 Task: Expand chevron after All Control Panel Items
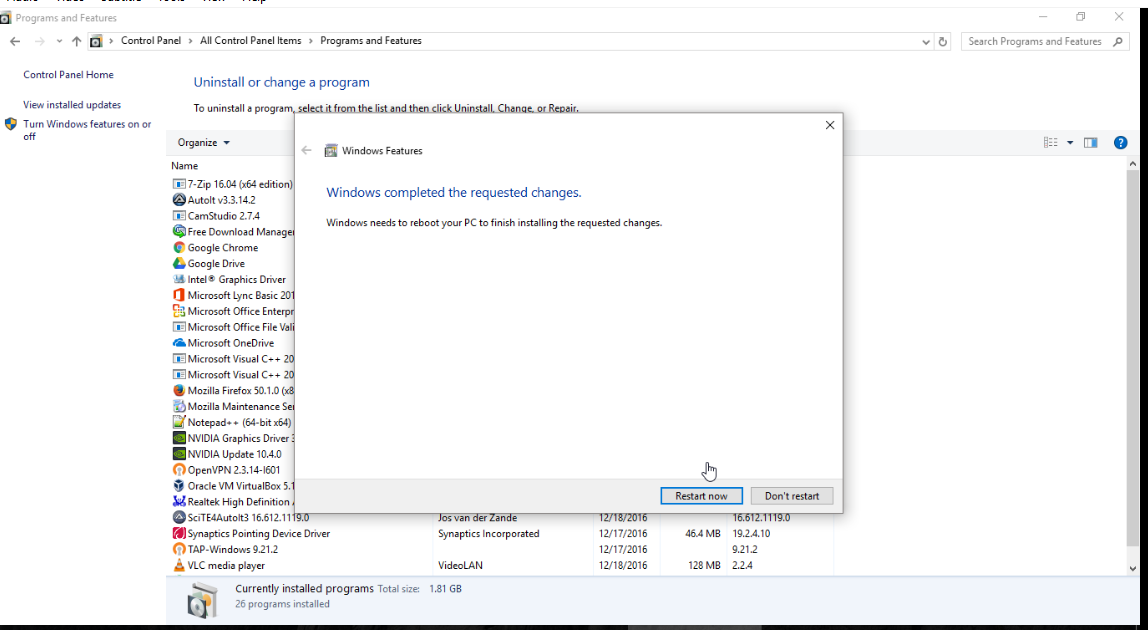tap(310, 41)
